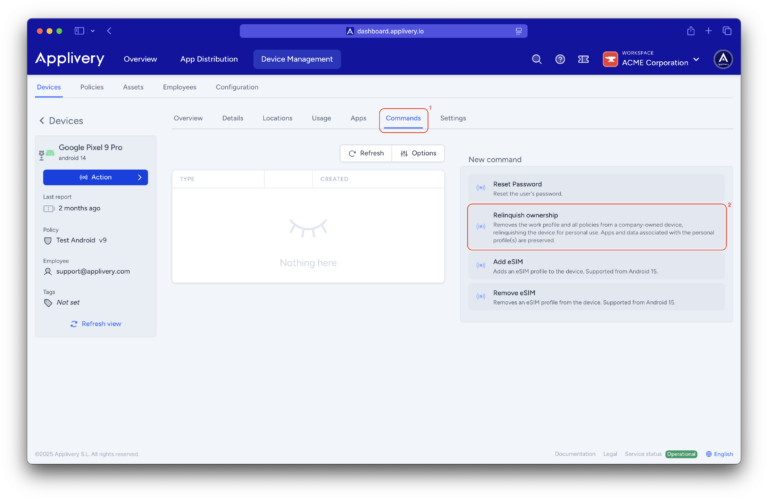Click the browser share icon

pos(691,31)
